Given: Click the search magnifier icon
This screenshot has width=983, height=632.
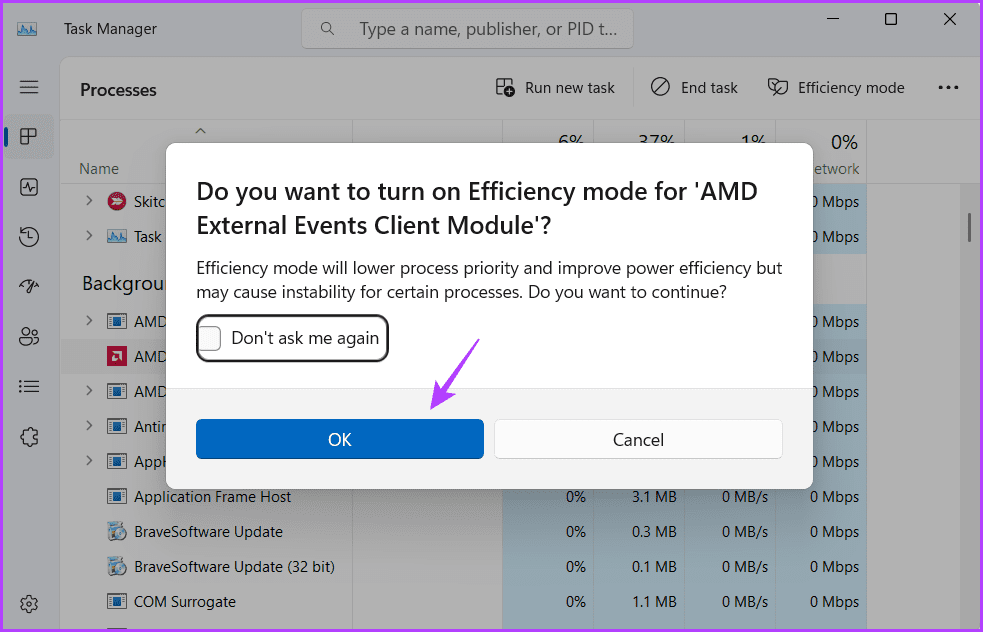Looking at the screenshot, I should (x=327, y=29).
